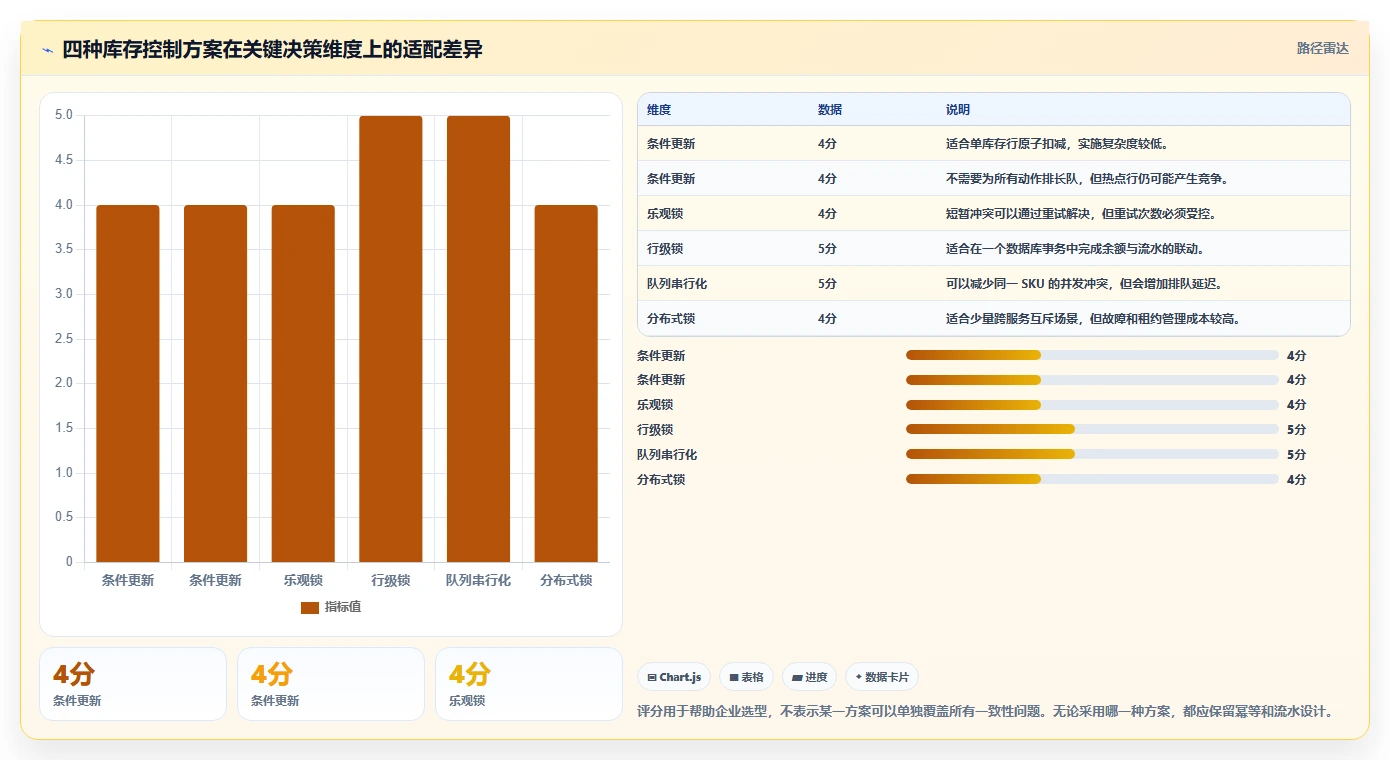Click the 指标值 legend label text
This screenshot has width=1390, height=760.
coord(343,608)
